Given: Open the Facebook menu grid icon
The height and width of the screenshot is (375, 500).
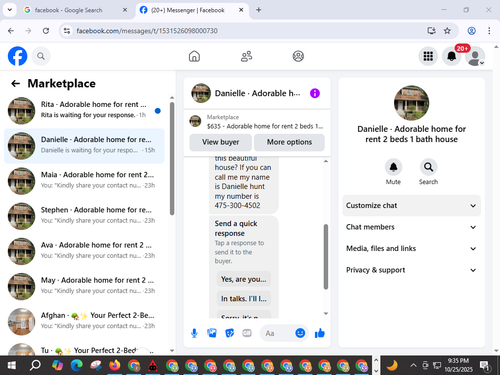Looking at the screenshot, I should coord(428,56).
